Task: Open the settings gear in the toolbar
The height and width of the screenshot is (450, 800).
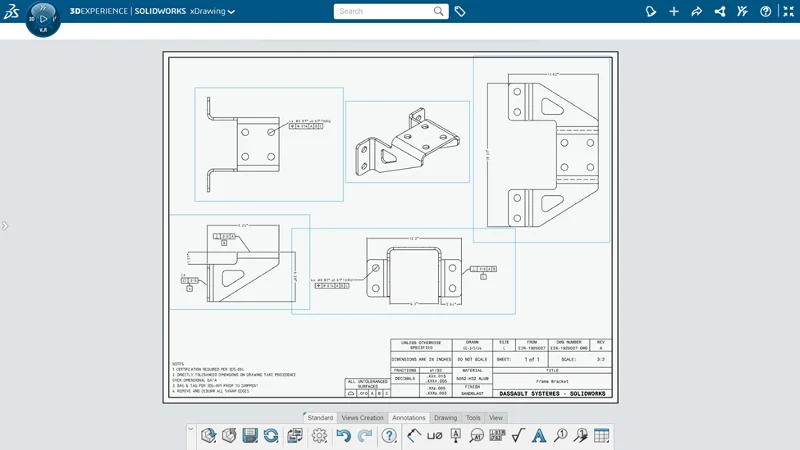Action: coord(320,436)
